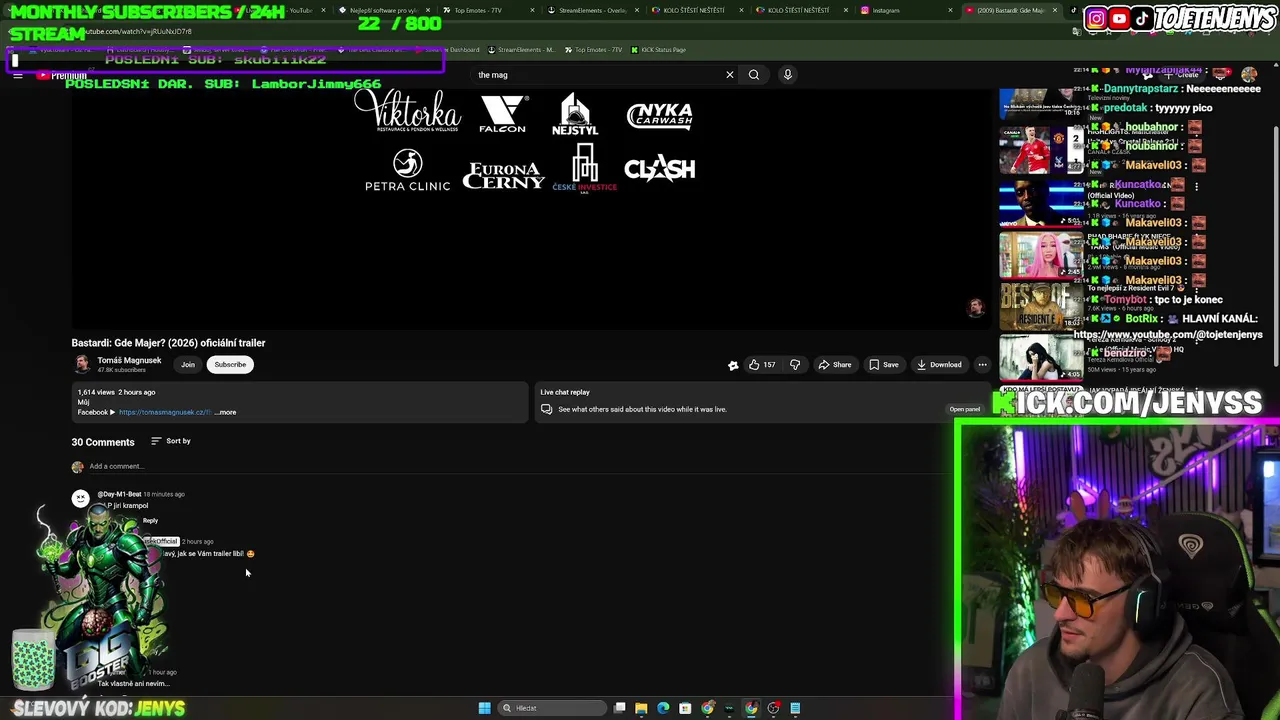Open the Top Emotes - 7TV bookmark
This screenshot has height=720, width=1280.
[593, 50]
